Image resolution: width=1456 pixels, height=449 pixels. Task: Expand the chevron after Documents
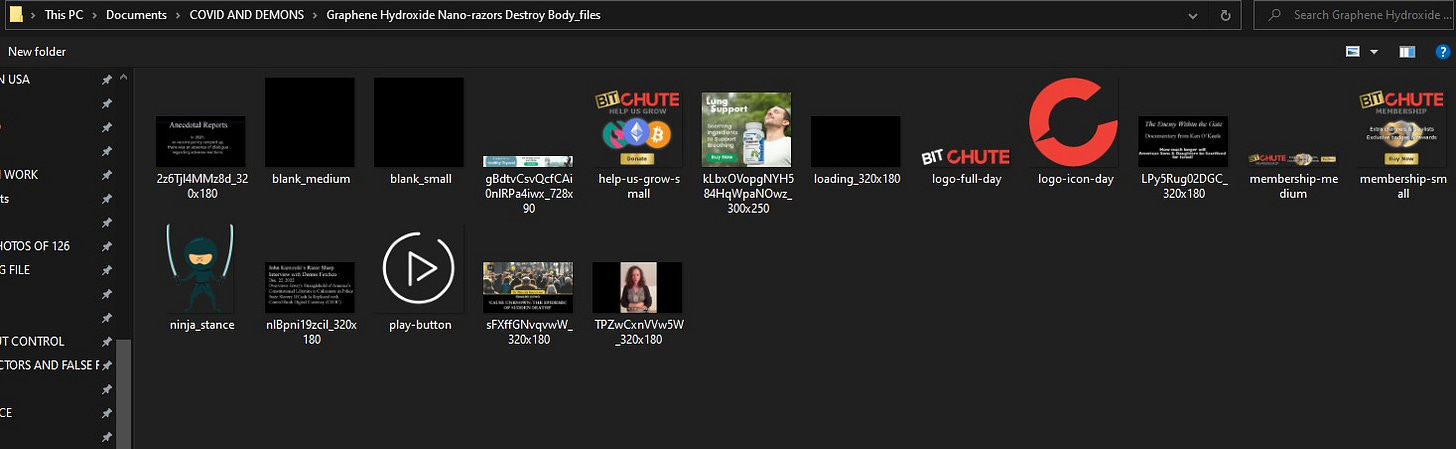point(179,15)
